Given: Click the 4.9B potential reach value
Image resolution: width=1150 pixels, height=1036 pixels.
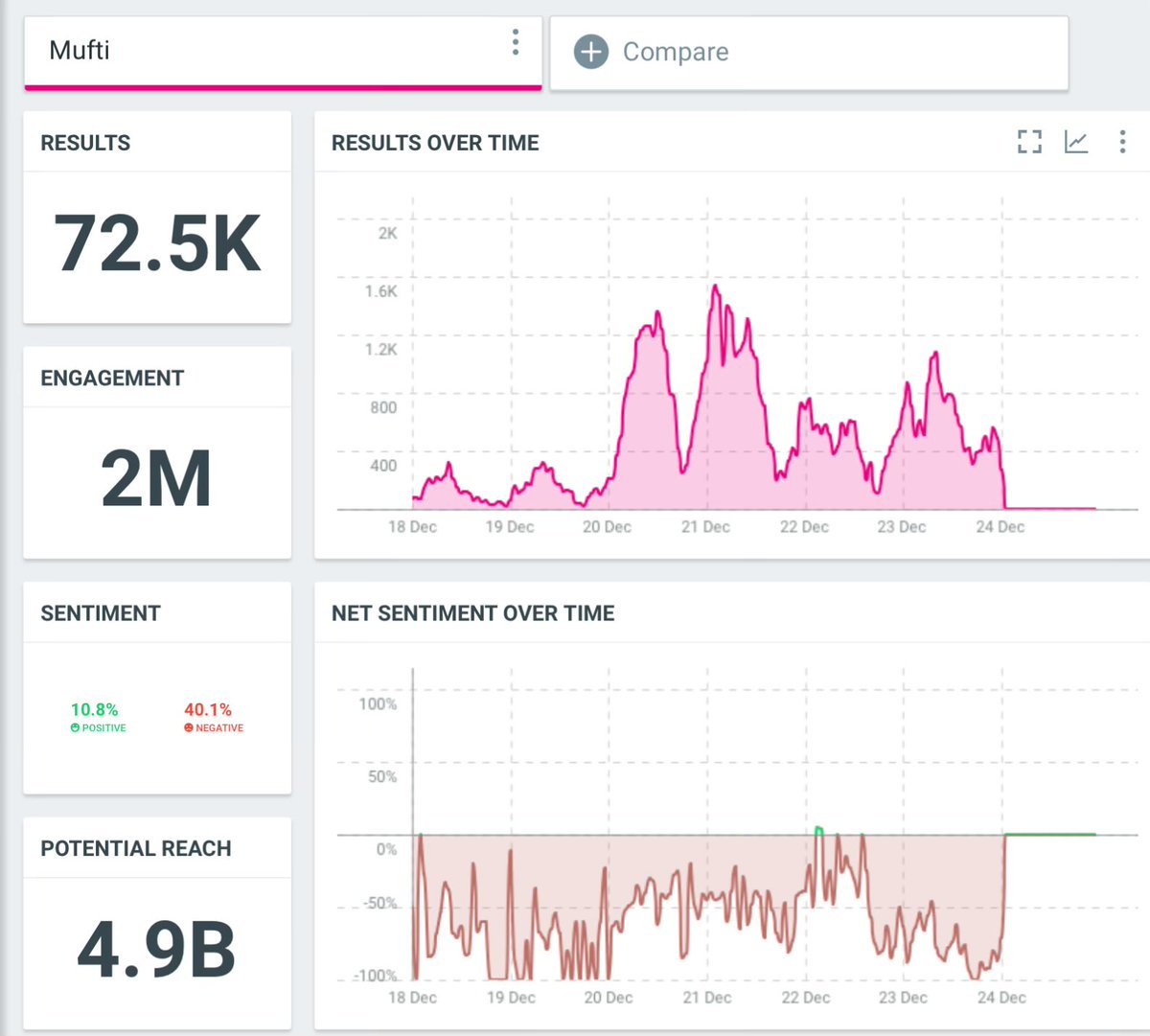Looking at the screenshot, I should click(156, 950).
